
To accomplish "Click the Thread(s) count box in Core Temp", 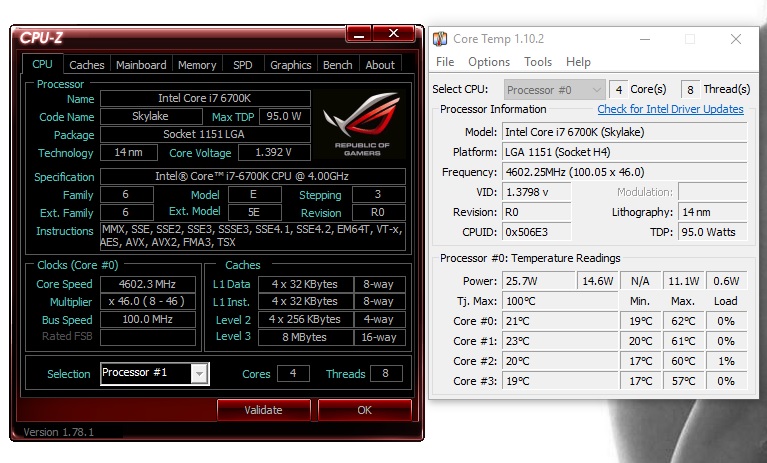I will tap(690, 89).
